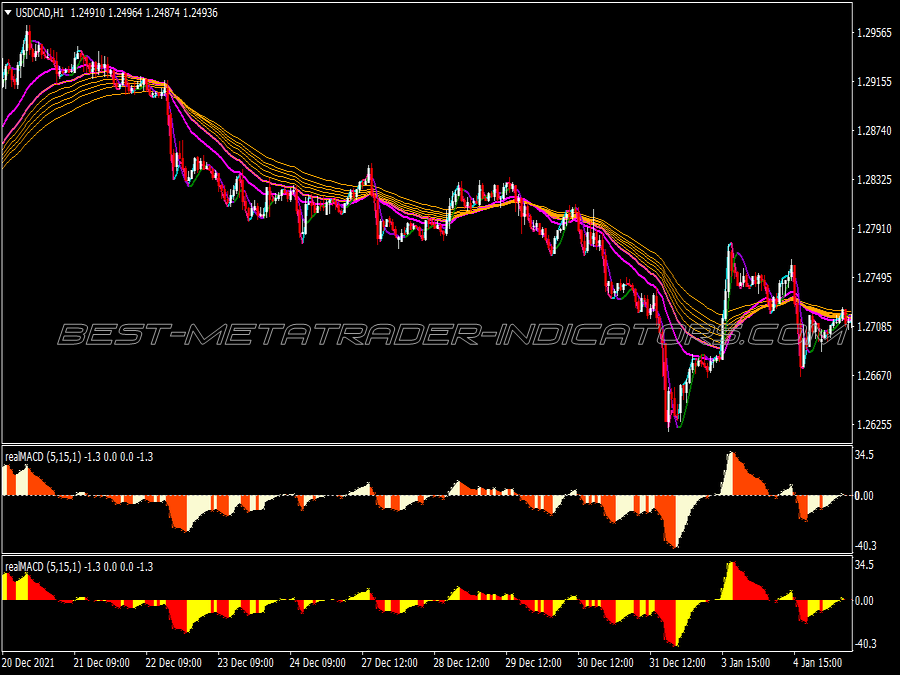
Task: Click price level 1.27910 on the scale
Action: 875,229
